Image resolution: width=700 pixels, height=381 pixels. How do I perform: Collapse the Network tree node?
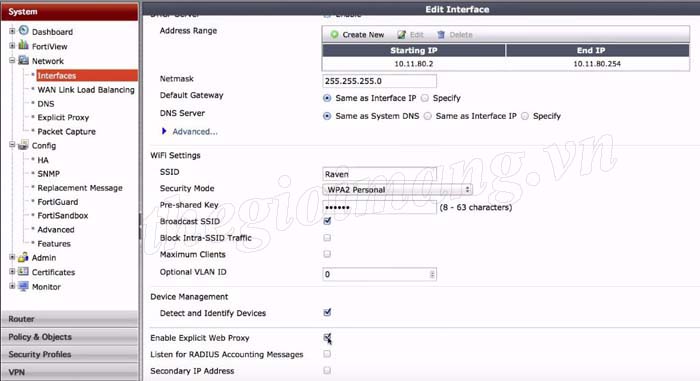click(12, 60)
